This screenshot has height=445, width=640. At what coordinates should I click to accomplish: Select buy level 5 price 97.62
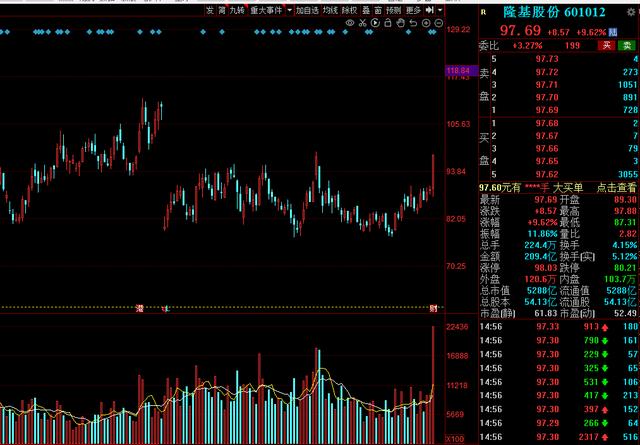547,174
